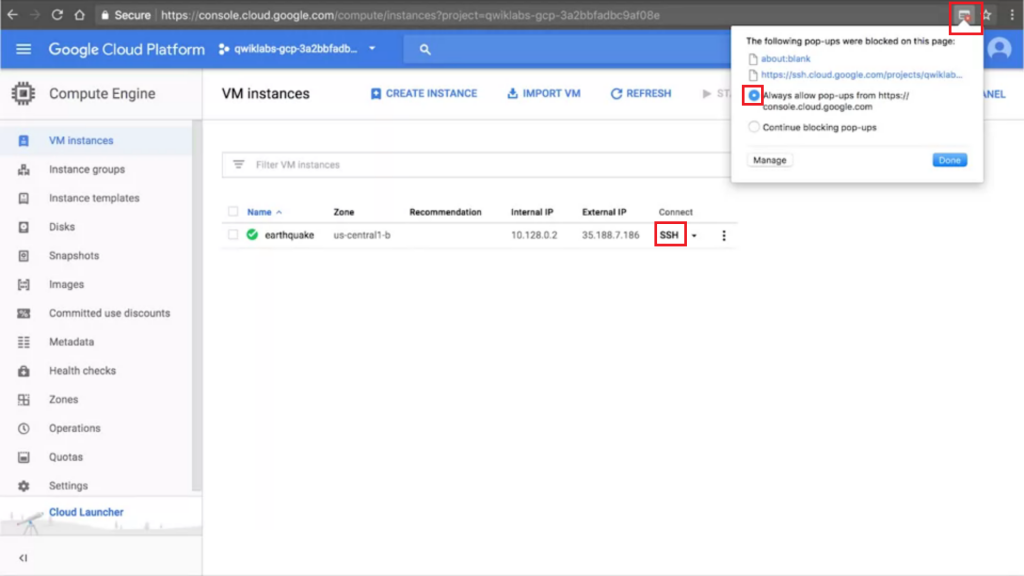Click external IP 35.188.7.186
1024x576 pixels.
pos(611,235)
